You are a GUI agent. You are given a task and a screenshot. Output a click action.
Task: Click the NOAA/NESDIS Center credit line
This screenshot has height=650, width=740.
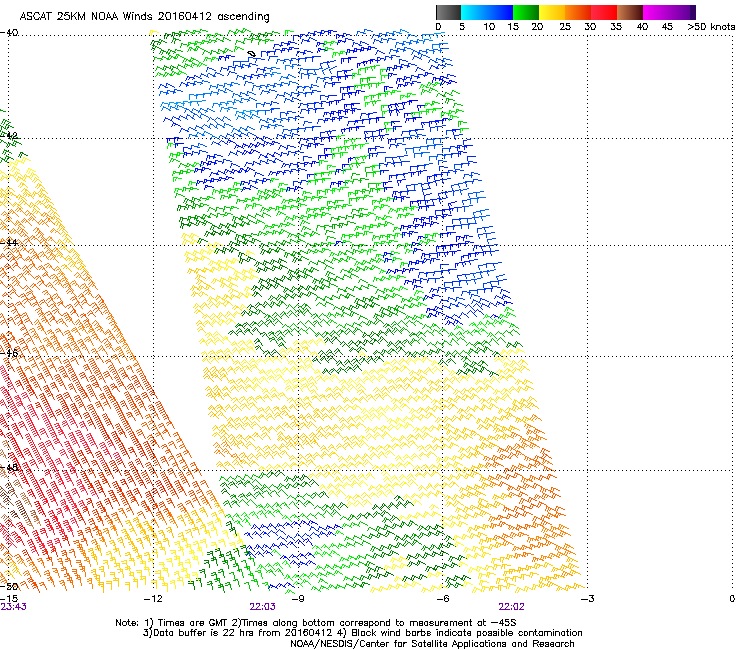point(432,644)
